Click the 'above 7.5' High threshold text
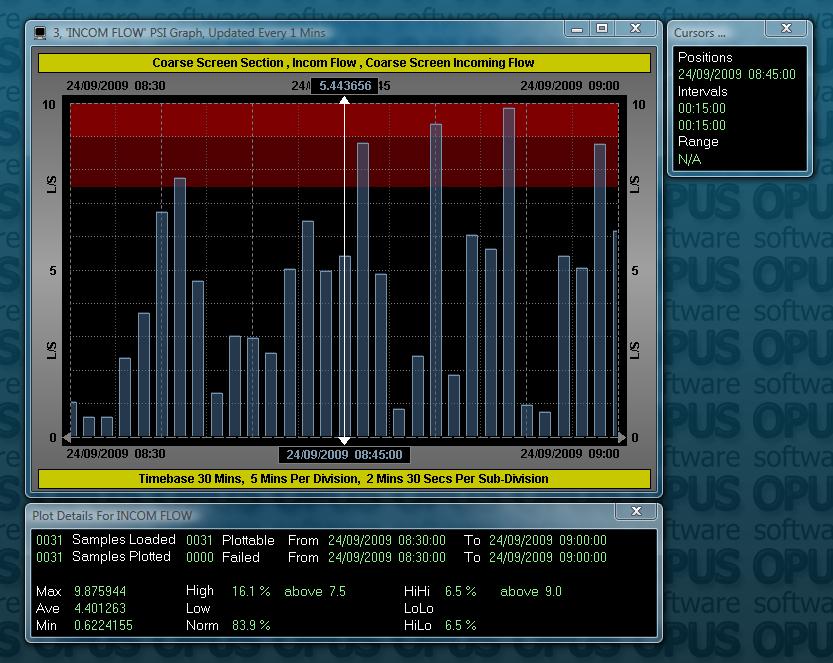The image size is (833, 663). click(x=314, y=591)
